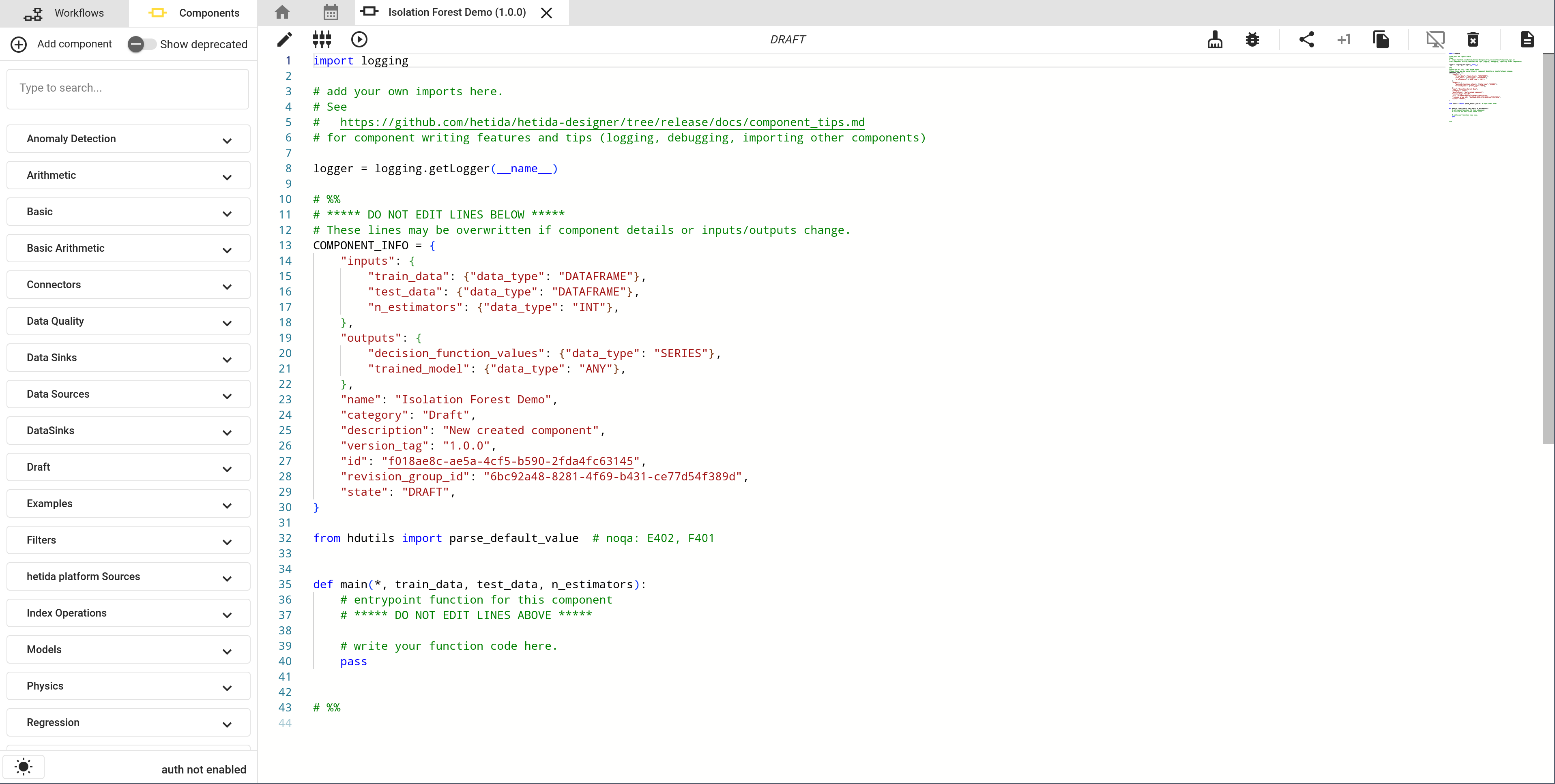Focus the Type to search field
This screenshot has width=1555, height=784.
coord(128,88)
